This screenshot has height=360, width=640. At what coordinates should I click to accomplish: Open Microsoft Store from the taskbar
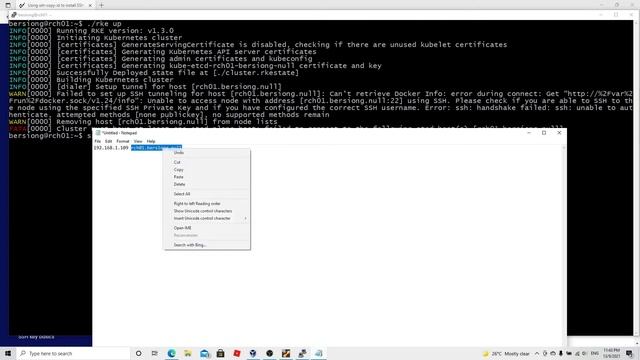220,353
